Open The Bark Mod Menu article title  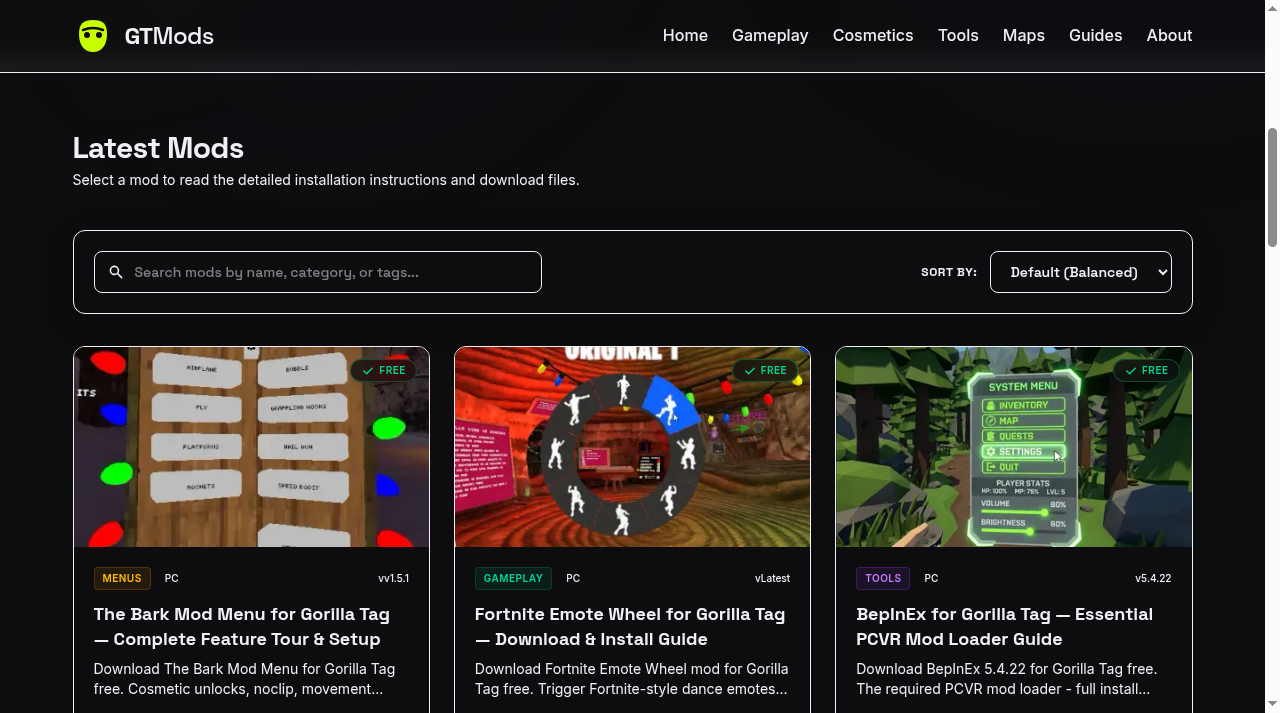242,627
